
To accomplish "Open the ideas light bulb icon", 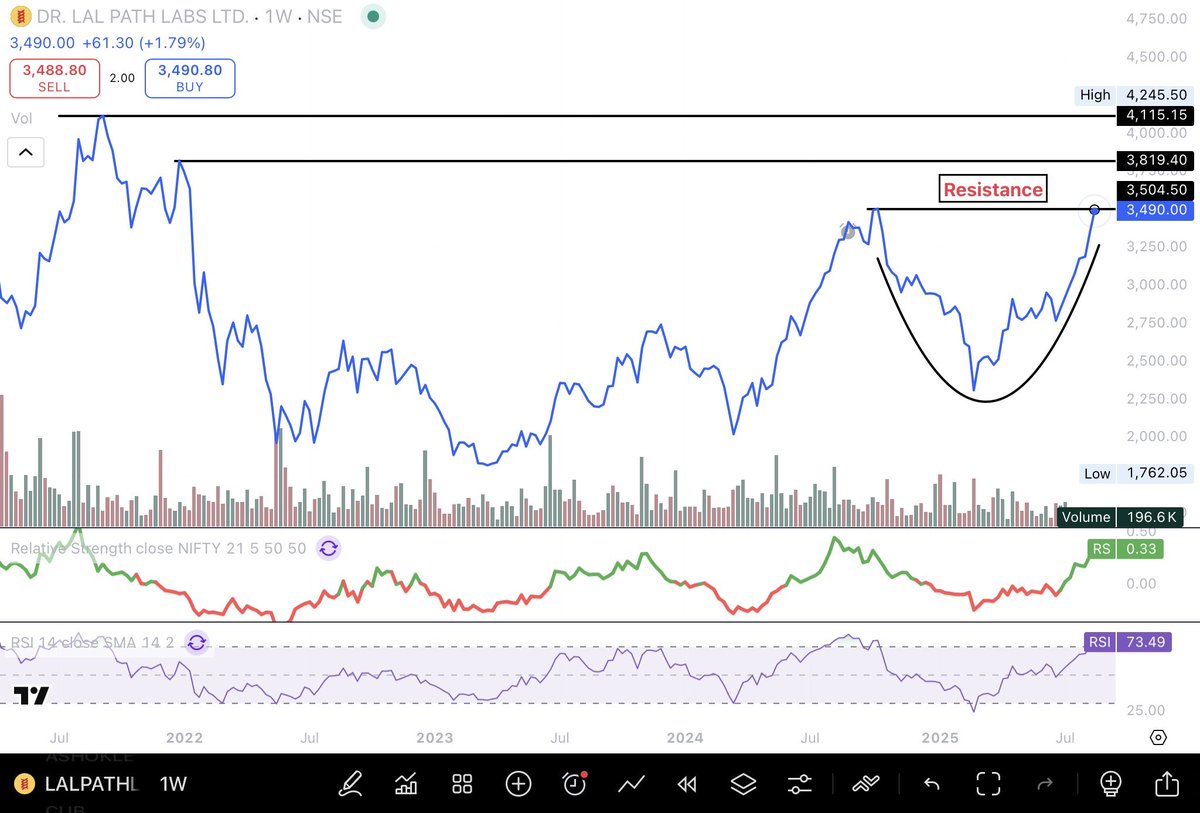I will [1111, 783].
